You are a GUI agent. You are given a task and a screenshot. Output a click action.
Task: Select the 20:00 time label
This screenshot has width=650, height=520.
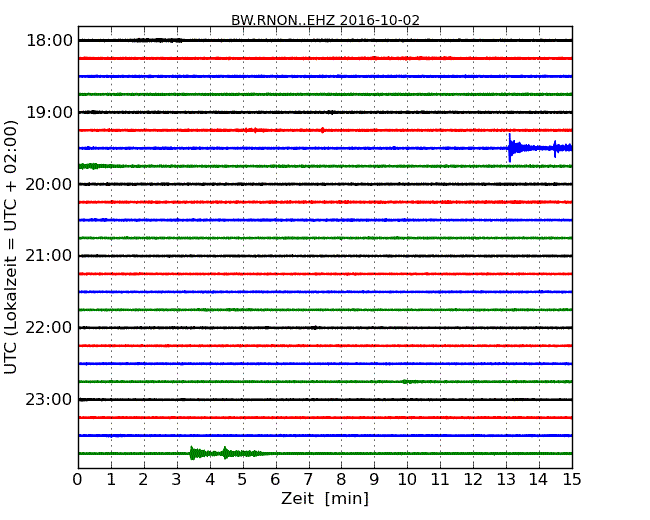[49, 184]
